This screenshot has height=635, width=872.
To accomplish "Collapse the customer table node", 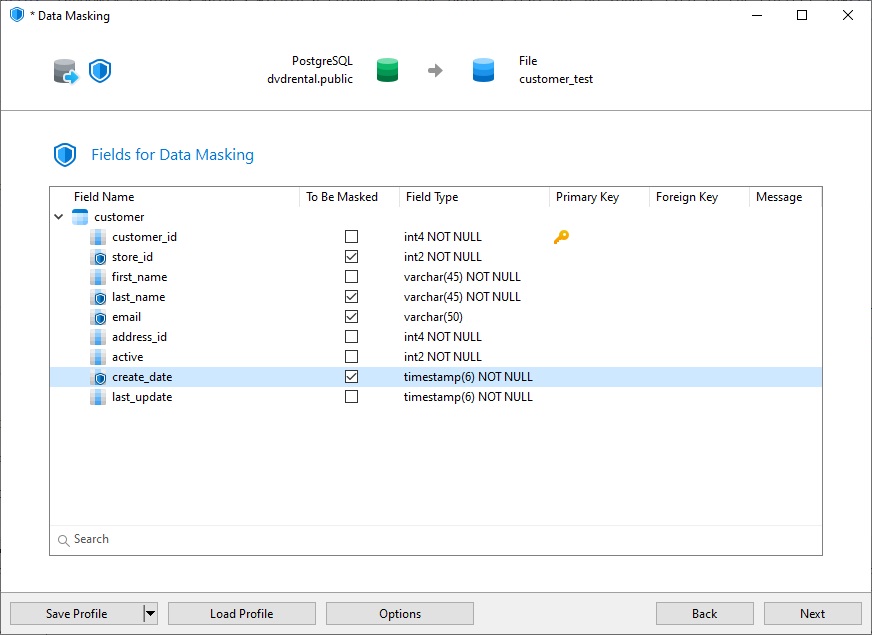I will point(59,217).
